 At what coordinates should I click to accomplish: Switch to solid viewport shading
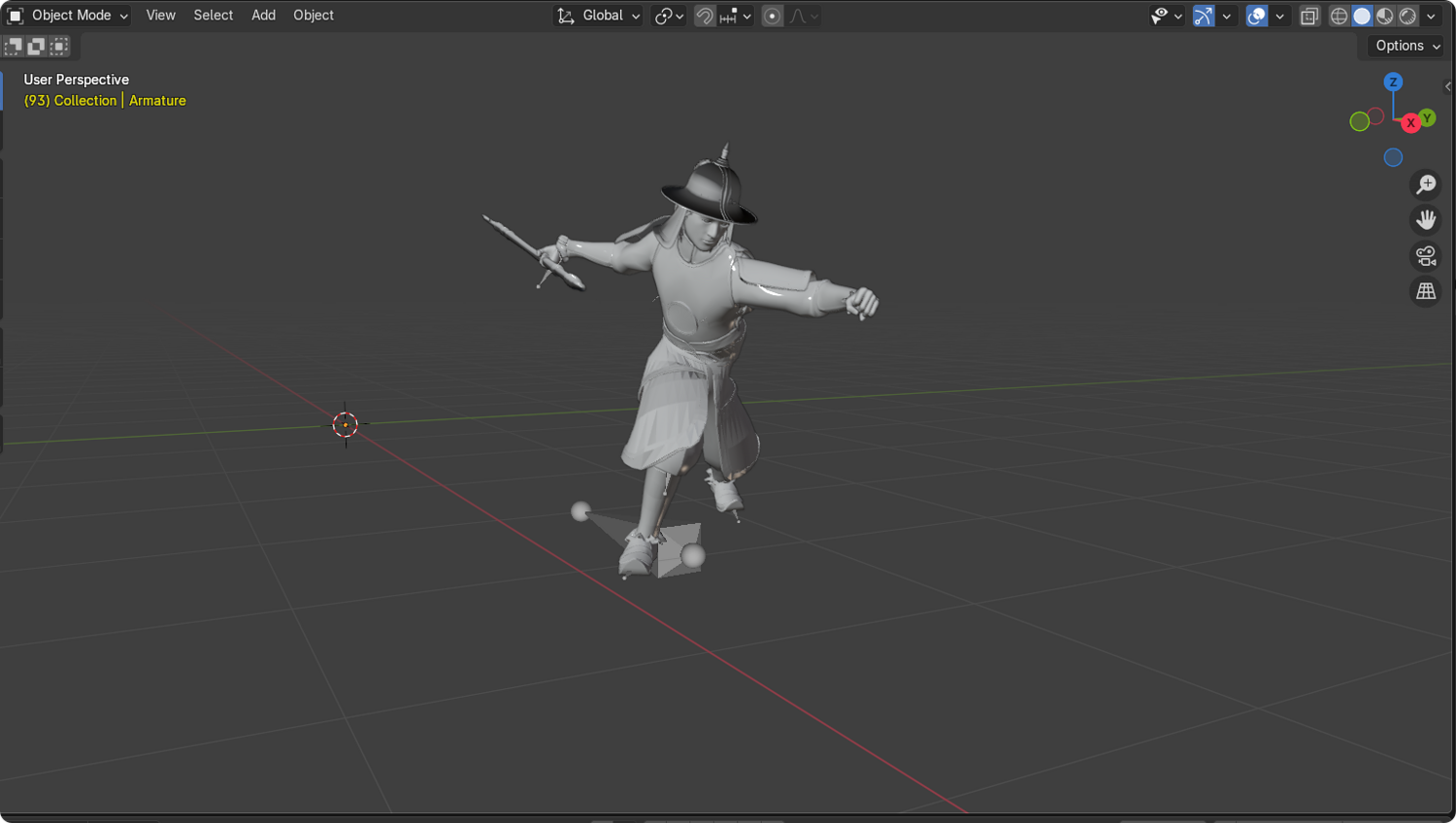1362,16
